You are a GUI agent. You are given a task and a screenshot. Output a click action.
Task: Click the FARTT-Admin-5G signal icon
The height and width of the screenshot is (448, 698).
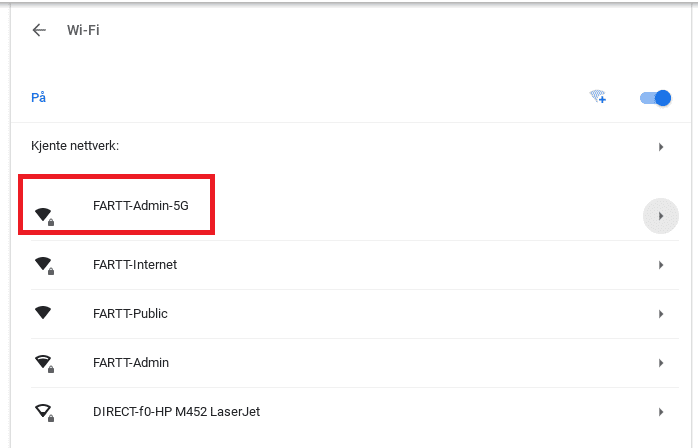pos(45,216)
